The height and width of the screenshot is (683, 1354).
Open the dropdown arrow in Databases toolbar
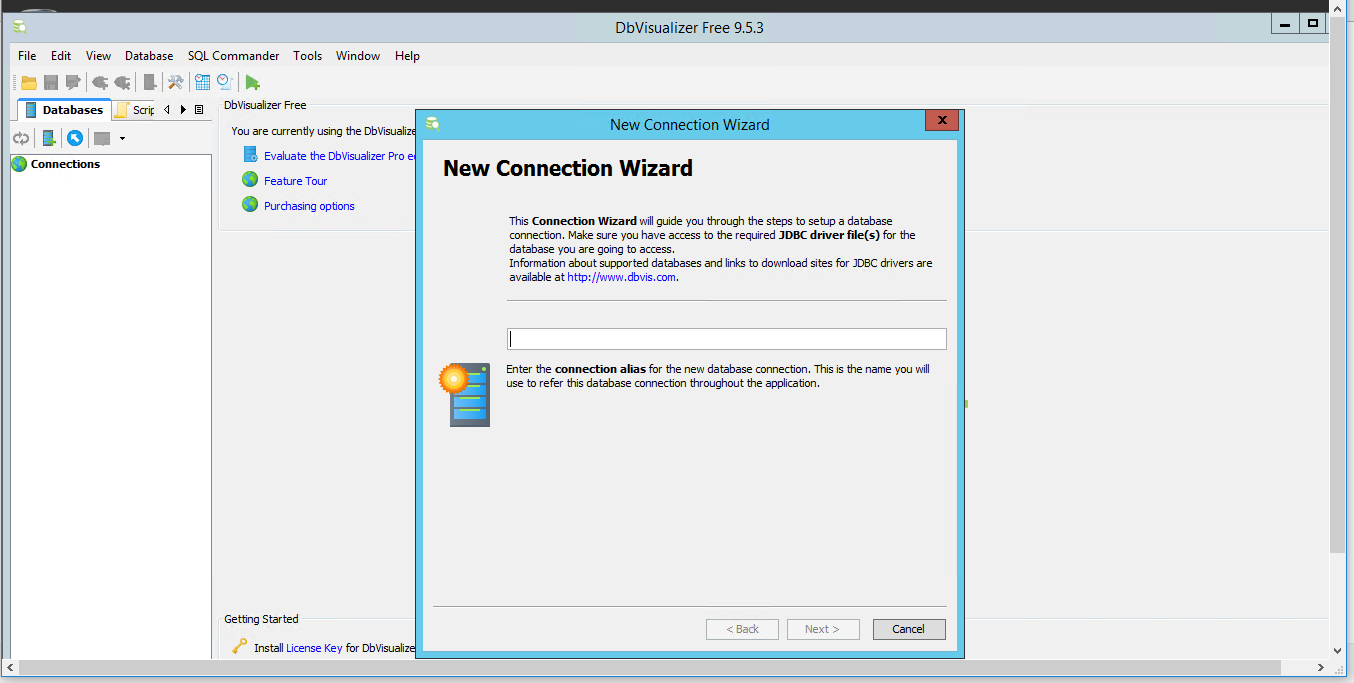point(122,138)
